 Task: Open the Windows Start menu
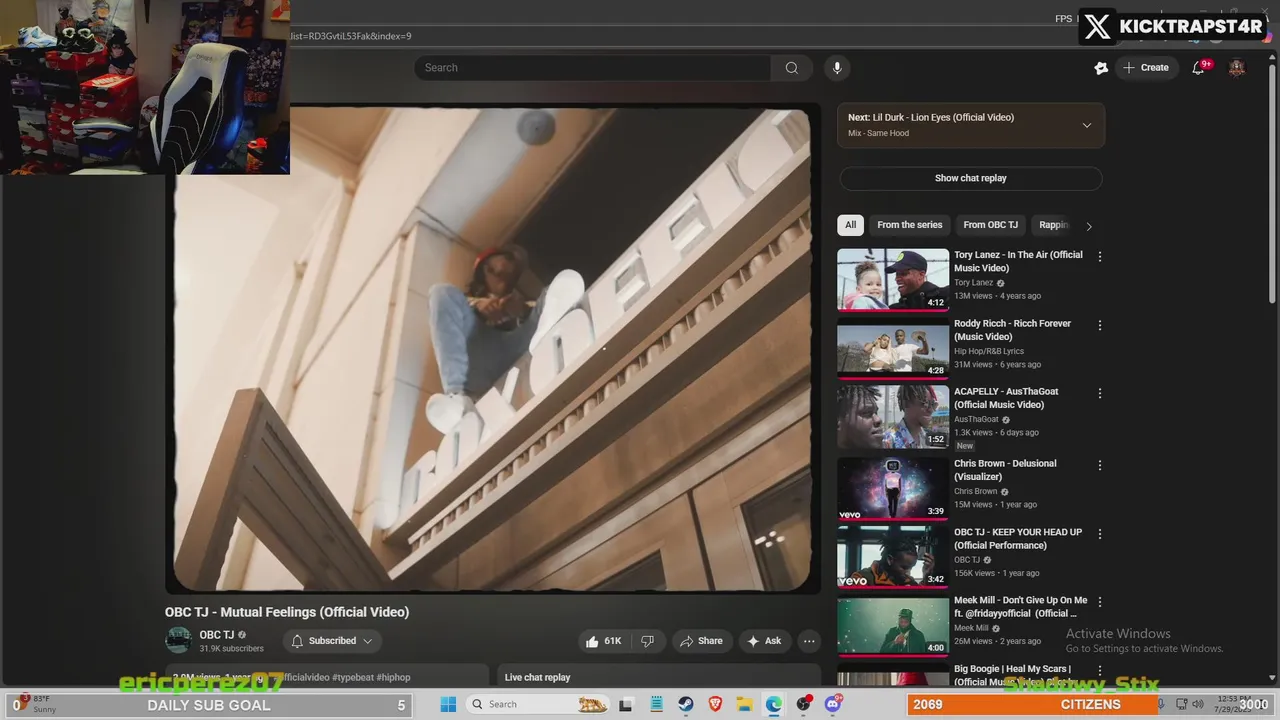448,704
